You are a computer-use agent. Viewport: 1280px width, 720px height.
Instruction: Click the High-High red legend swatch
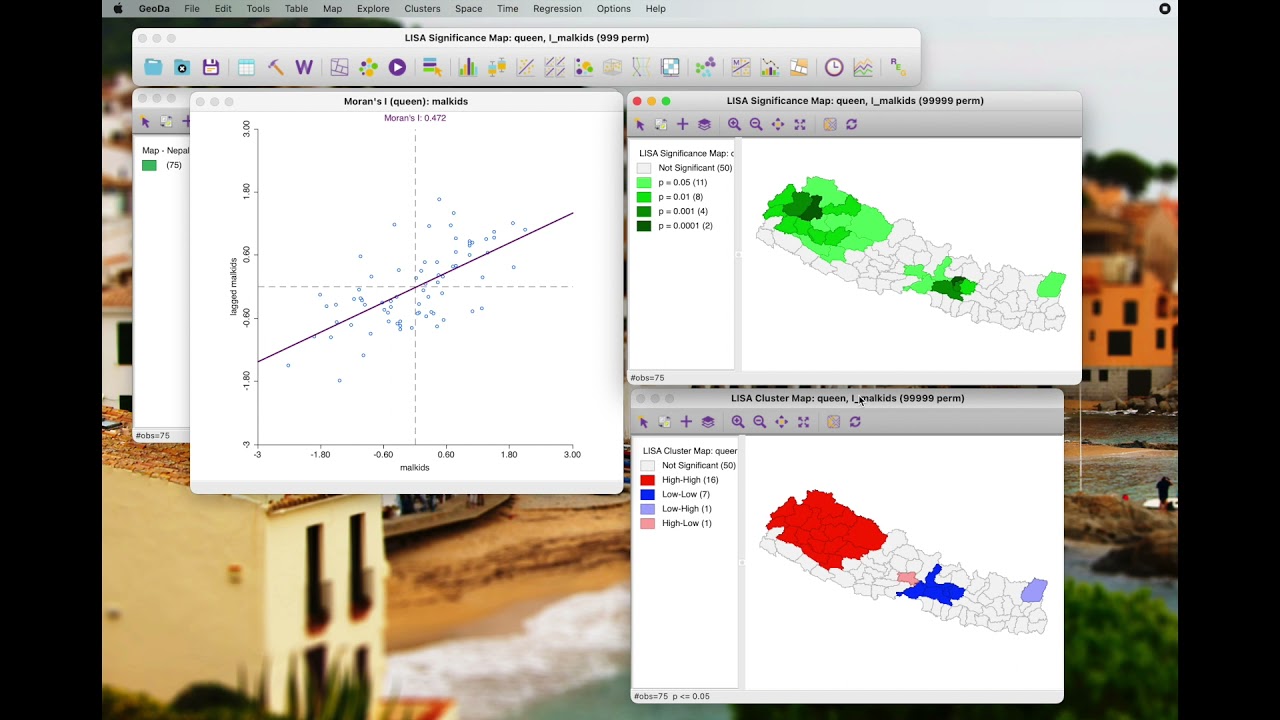pos(648,480)
